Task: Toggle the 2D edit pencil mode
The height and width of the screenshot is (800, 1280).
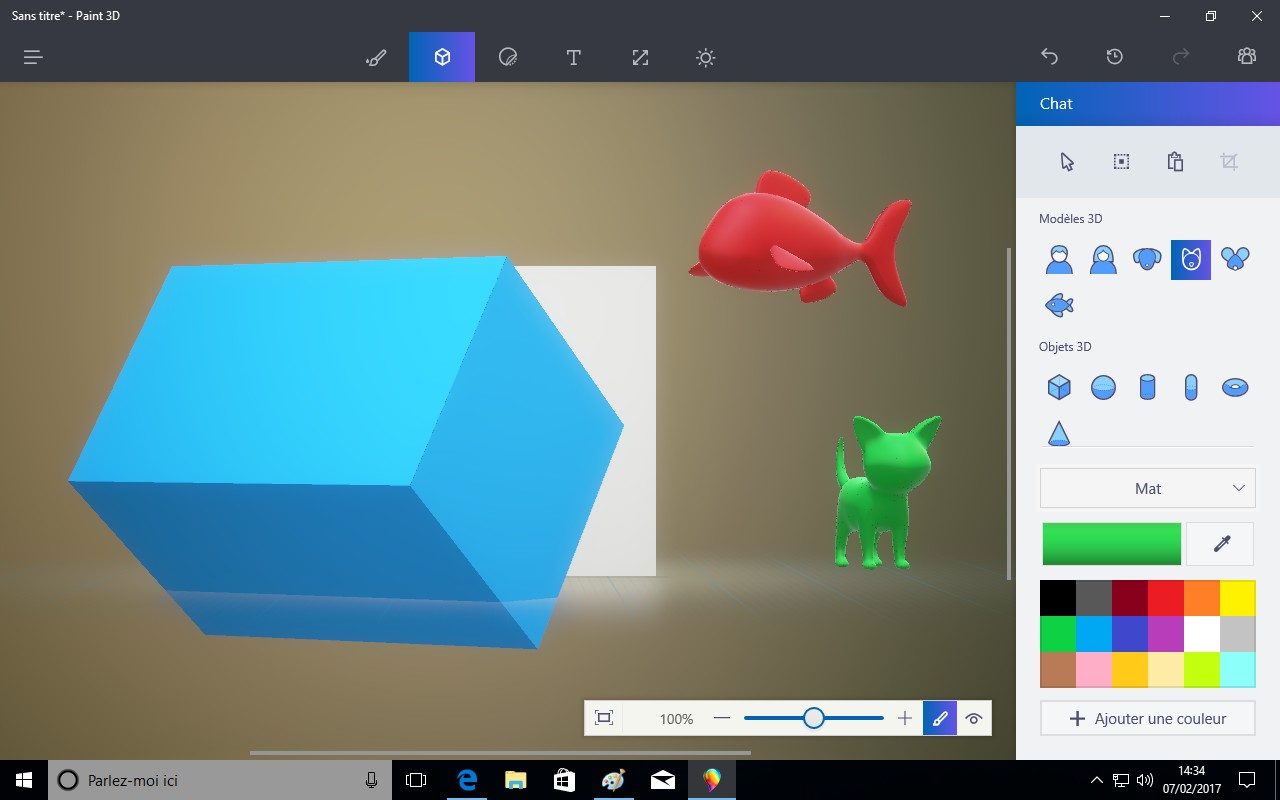Action: point(940,718)
